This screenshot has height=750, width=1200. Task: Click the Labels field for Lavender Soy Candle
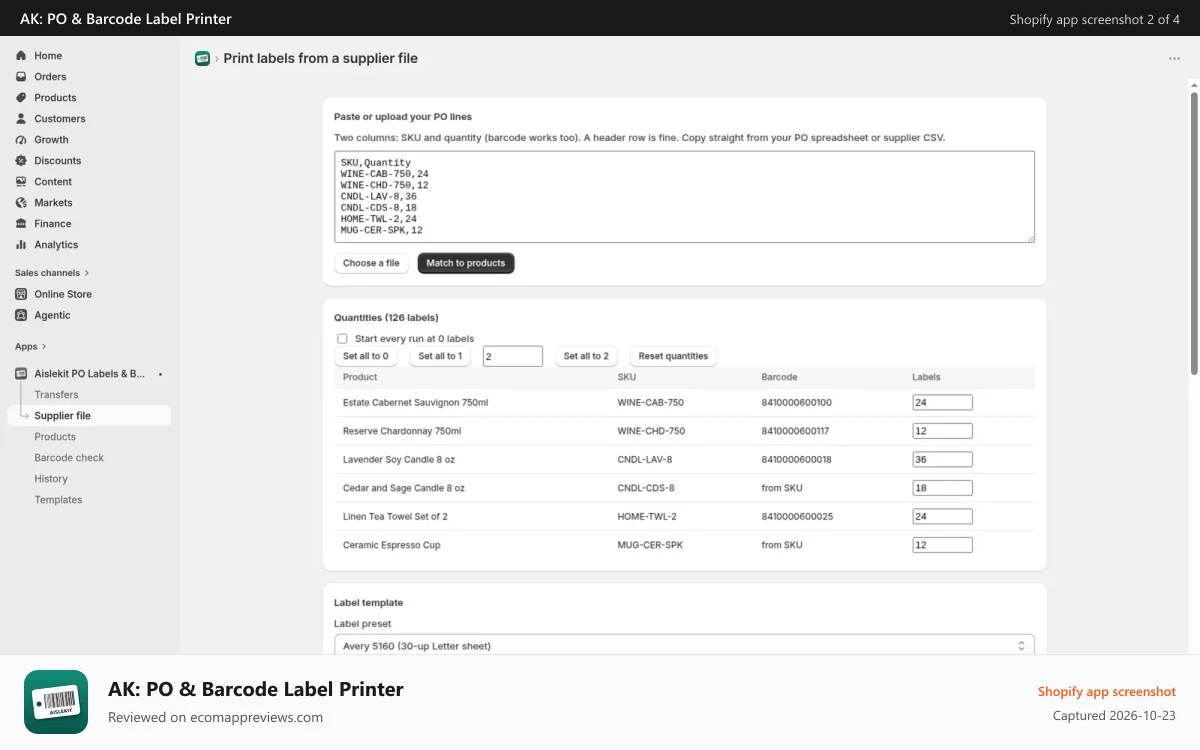(942, 459)
